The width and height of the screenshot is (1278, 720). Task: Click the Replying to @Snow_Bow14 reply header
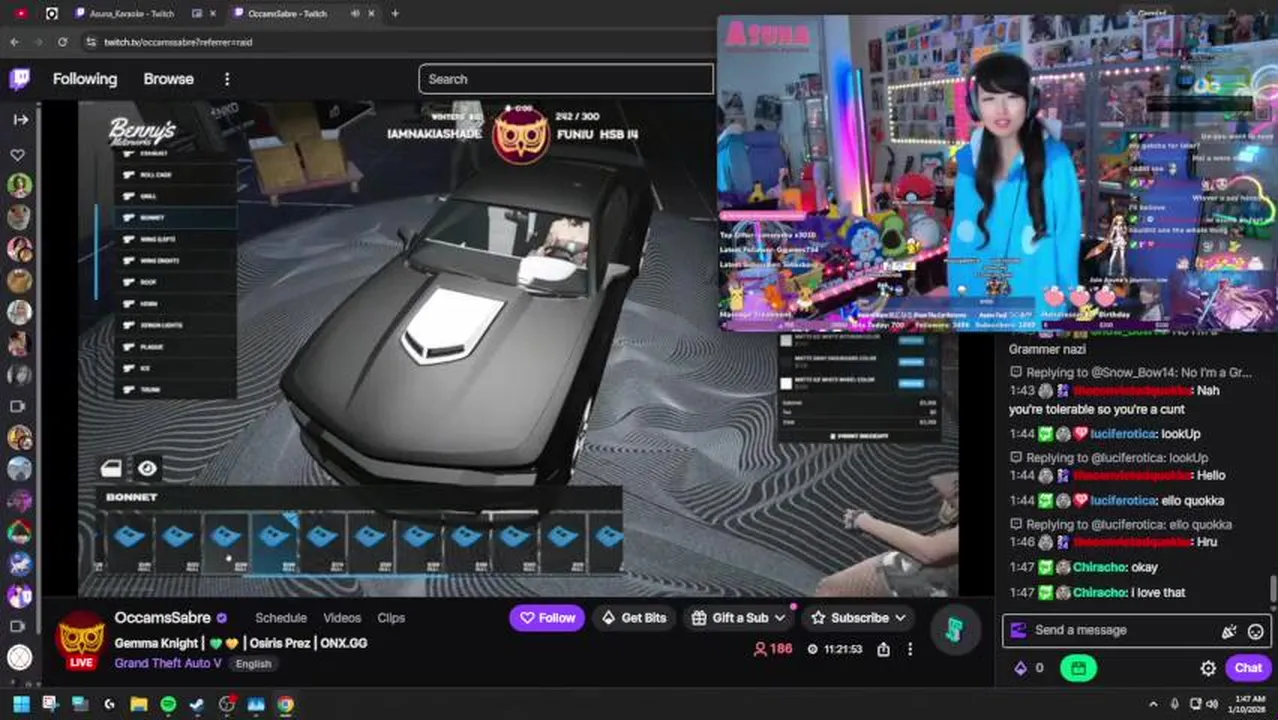click(1131, 372)
